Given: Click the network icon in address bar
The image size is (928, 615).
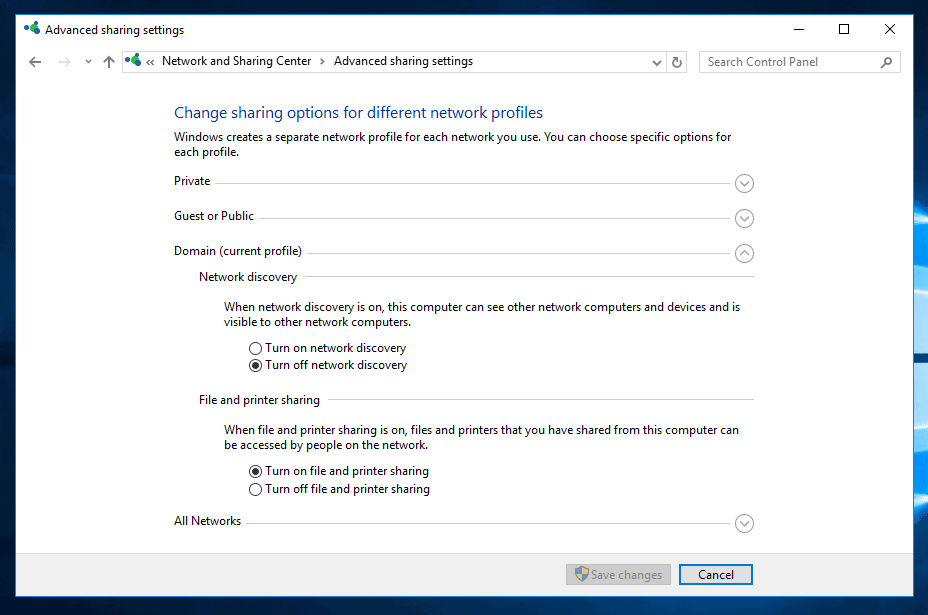Looking at the screenshot, I should (x=133, y=61).
